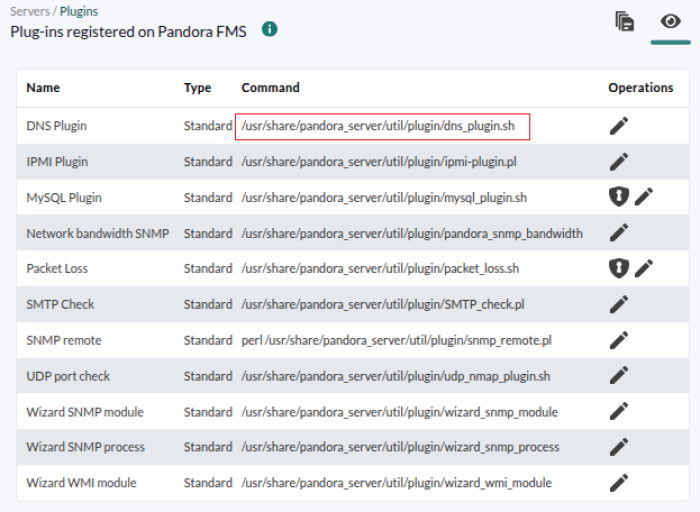The width and height of the screenshot is (700, 512).
Task: Click the Type column header
Action: (197, 87)
